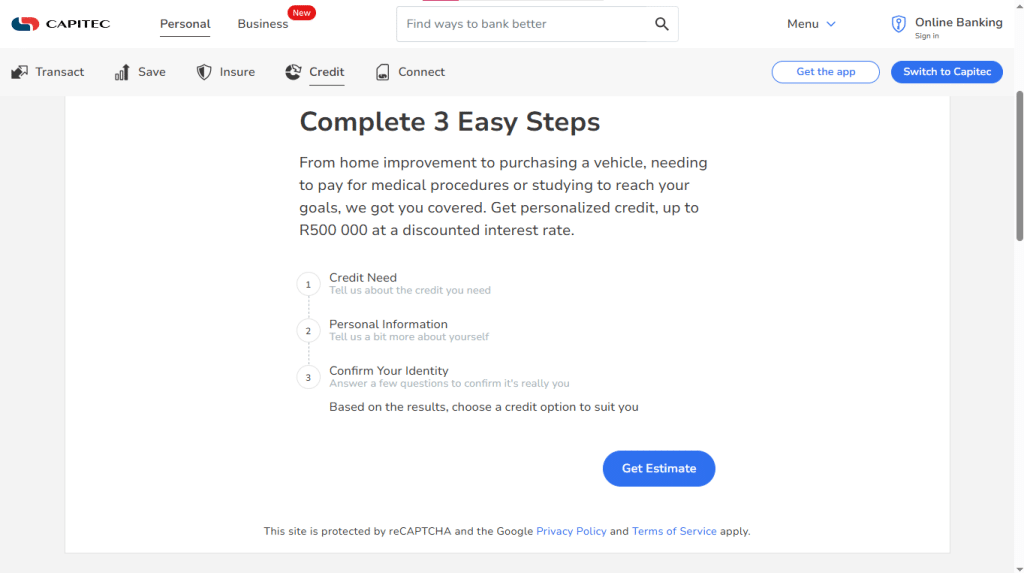
Task: Click the Insure shield icon
Action: pos(204,72)
